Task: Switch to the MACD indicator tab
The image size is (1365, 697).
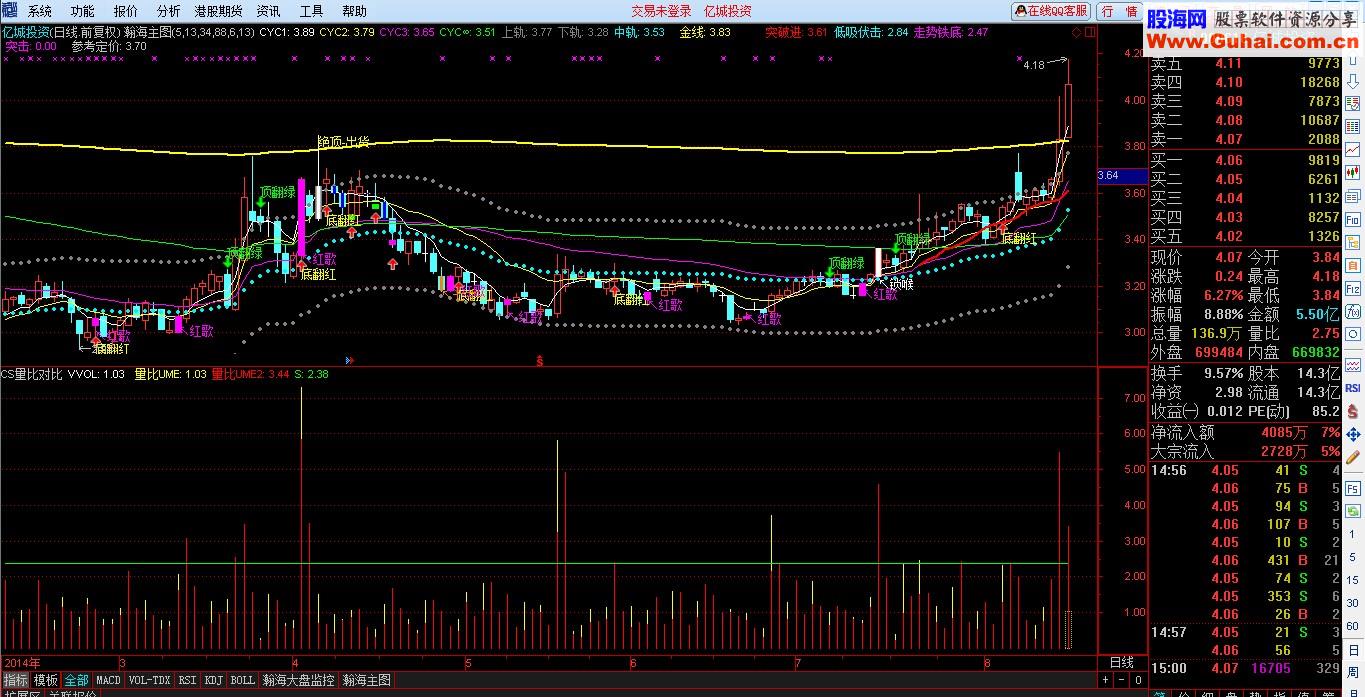Action: click(x=108, y=680)
